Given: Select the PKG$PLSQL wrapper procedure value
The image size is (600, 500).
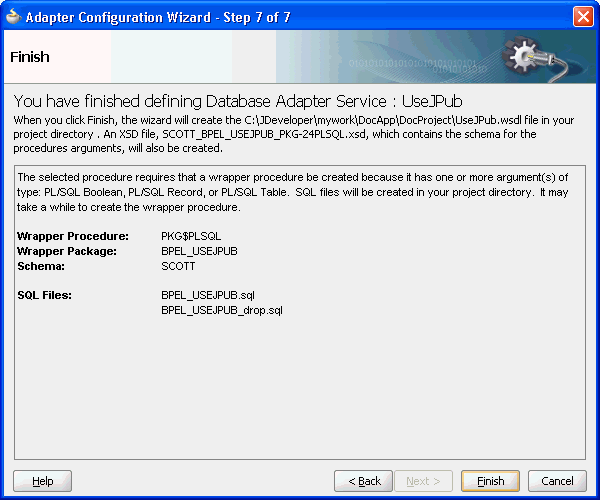Looking at the screenshot, I should pos(191,236).
